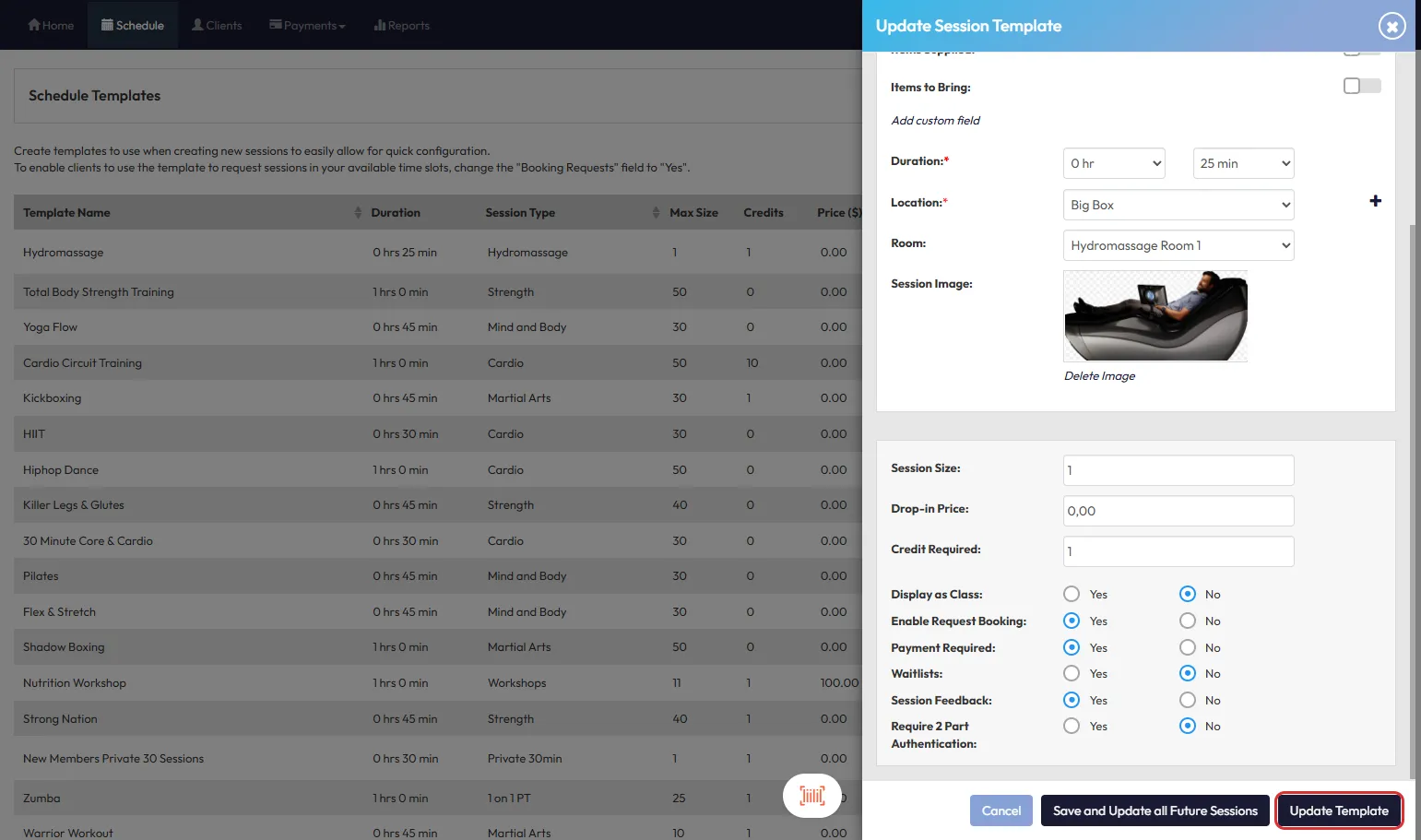Click the barcode scanner icon
This screenshot has height=840, width=1421.
(x=811, y=796)
